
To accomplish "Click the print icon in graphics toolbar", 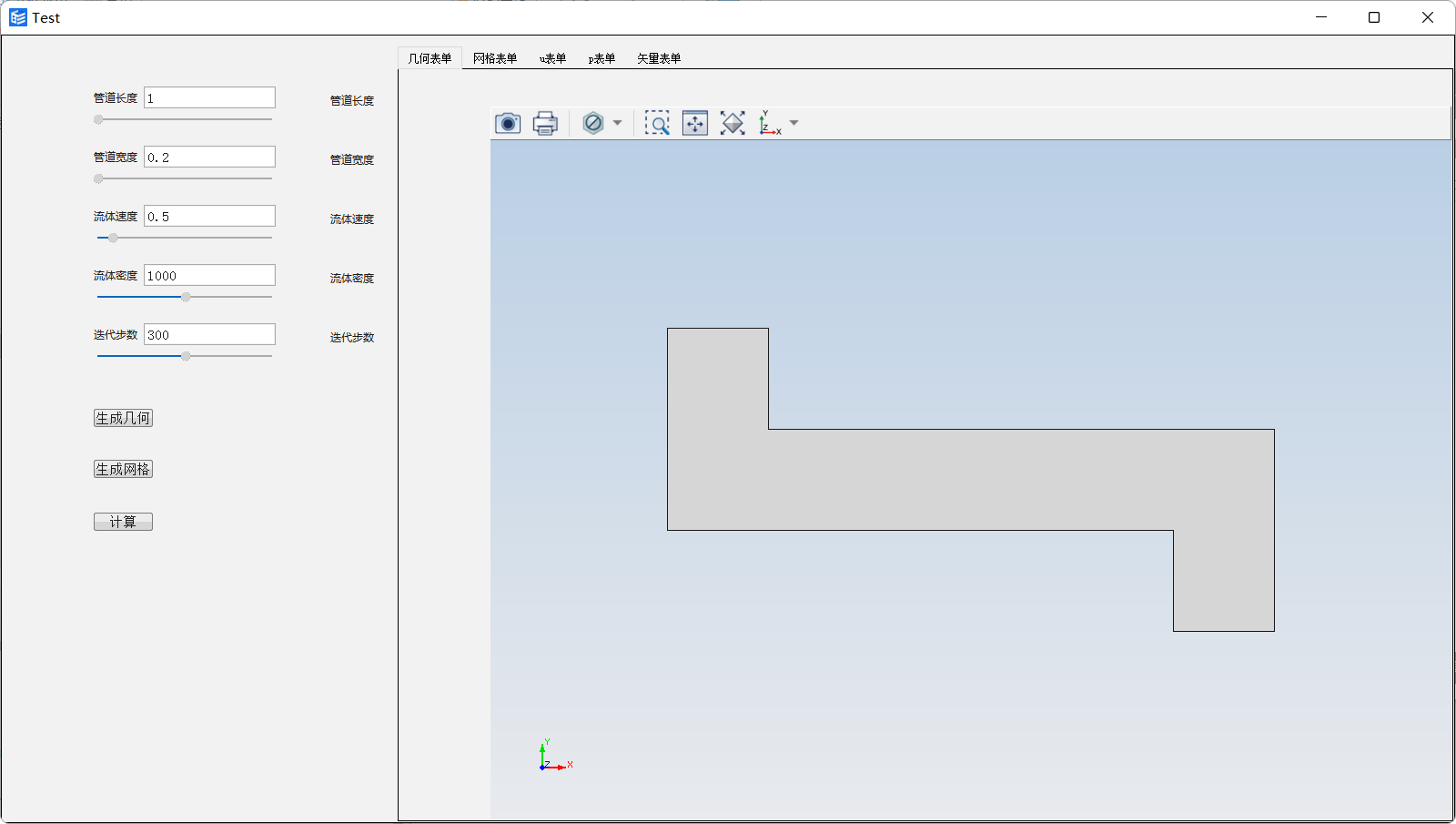I will (545, 123).
